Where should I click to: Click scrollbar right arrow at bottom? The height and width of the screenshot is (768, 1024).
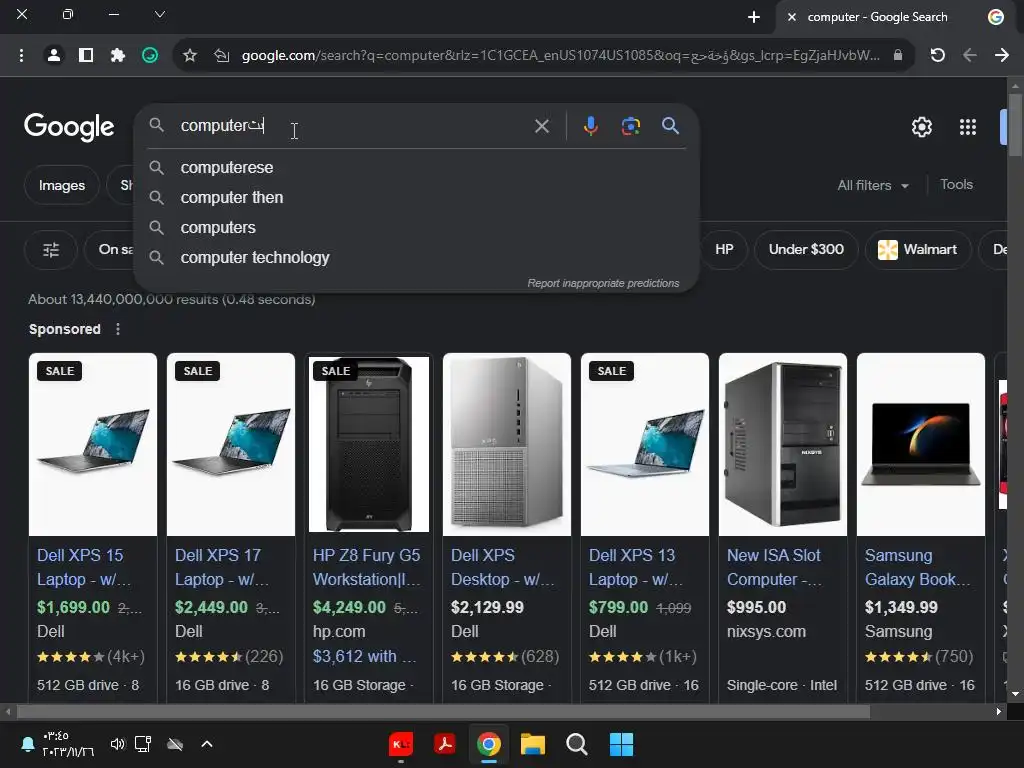point(999,712)
